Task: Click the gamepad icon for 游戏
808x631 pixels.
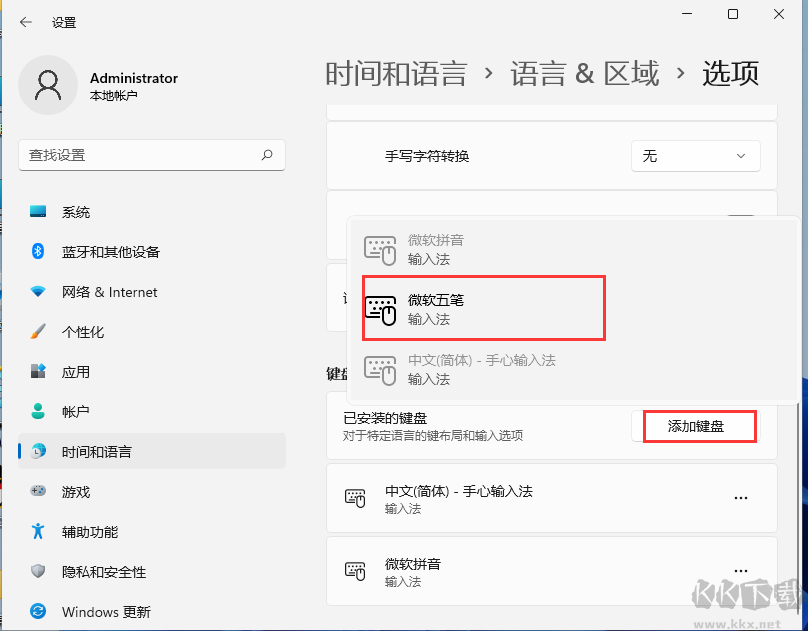Action: pyautogui.click(x=38, y=491)
